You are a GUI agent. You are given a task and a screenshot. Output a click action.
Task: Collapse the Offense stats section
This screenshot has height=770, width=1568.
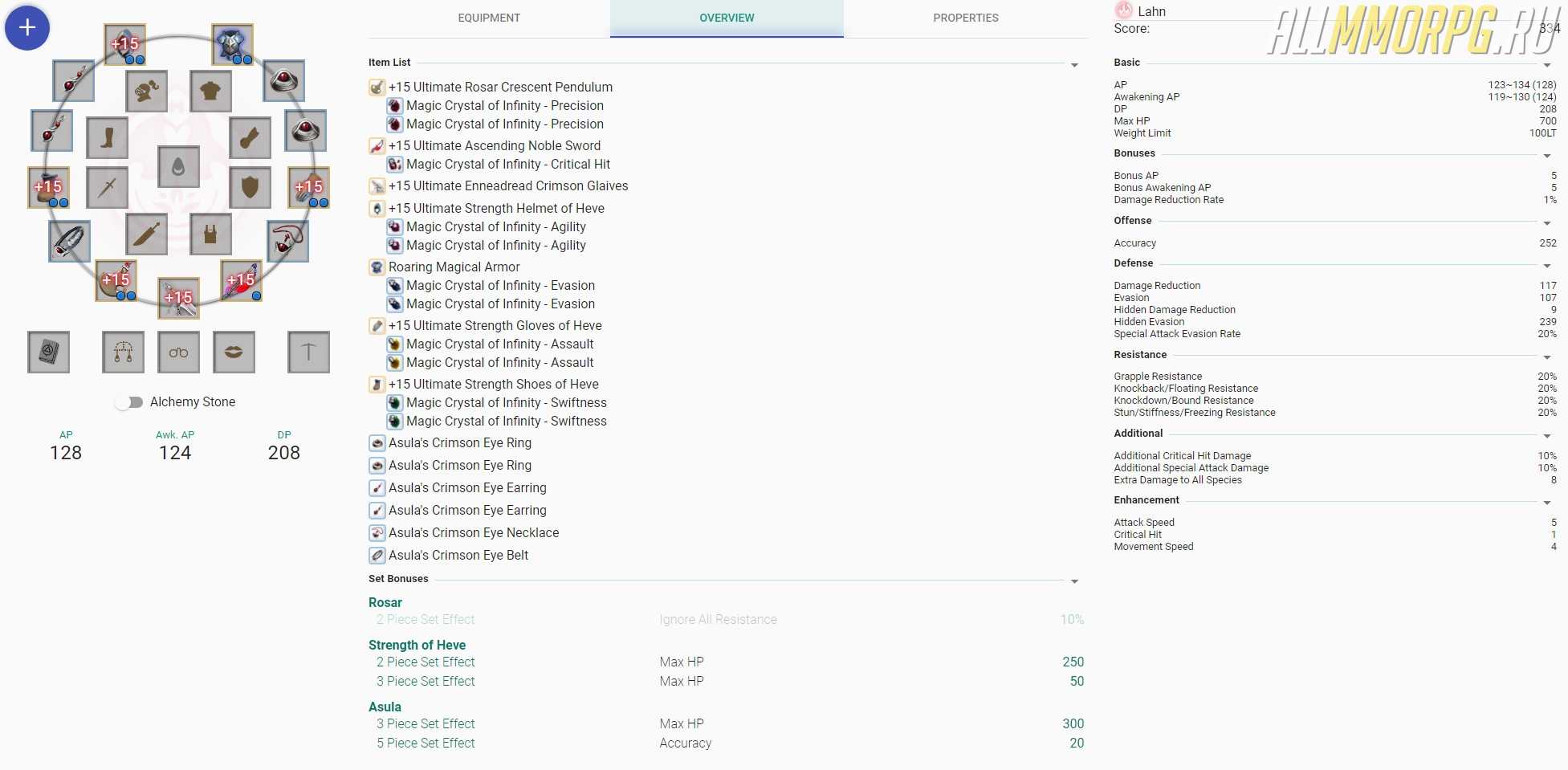1547,222
